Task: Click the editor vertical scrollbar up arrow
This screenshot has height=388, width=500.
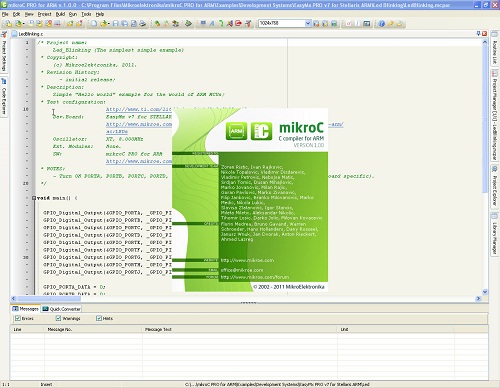Action: 485,42
